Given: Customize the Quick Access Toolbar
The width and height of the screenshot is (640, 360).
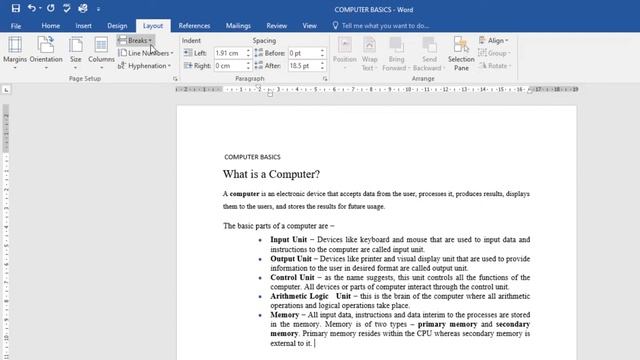Looking at the screenshot, I should (x=98, y=9).
